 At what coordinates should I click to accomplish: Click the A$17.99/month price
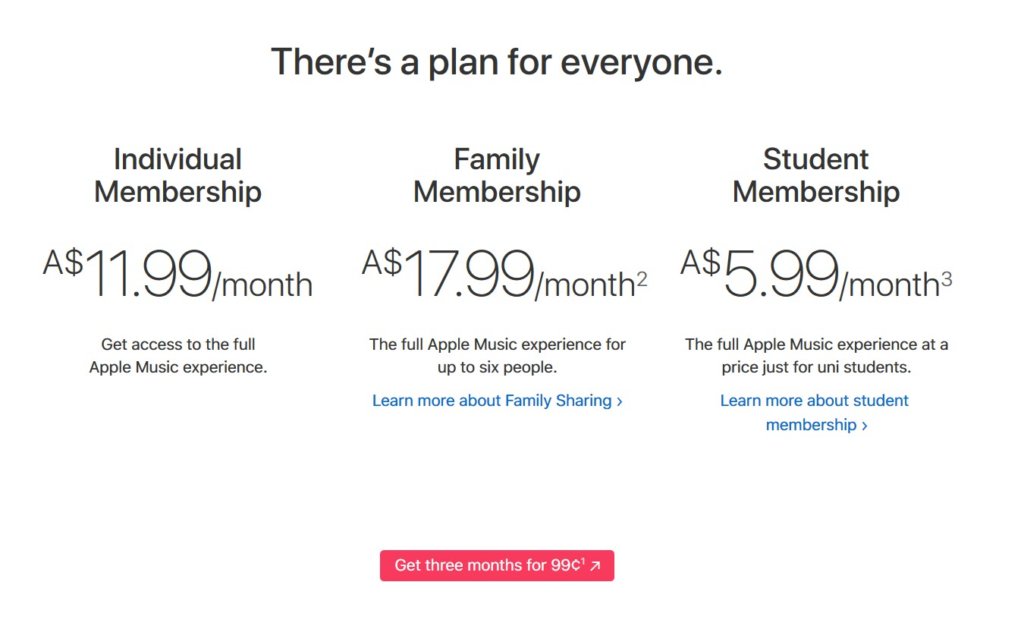pos(497,275)
